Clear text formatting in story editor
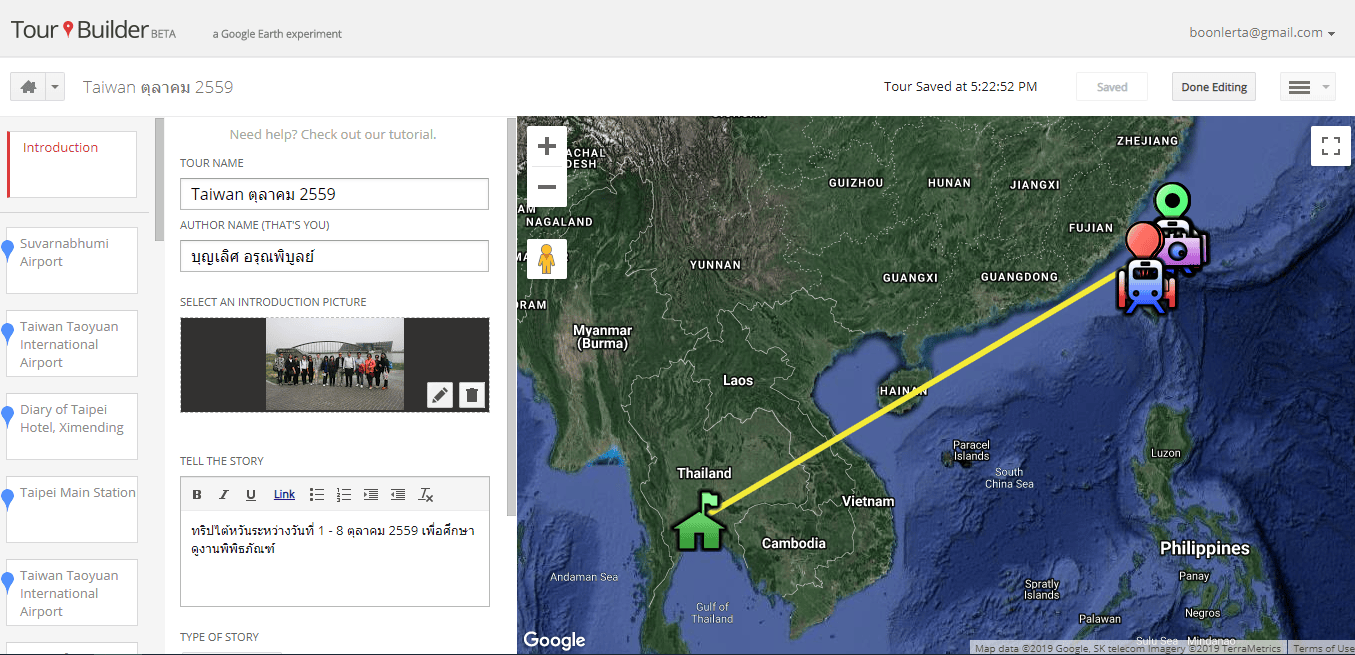 pos(426,495)
